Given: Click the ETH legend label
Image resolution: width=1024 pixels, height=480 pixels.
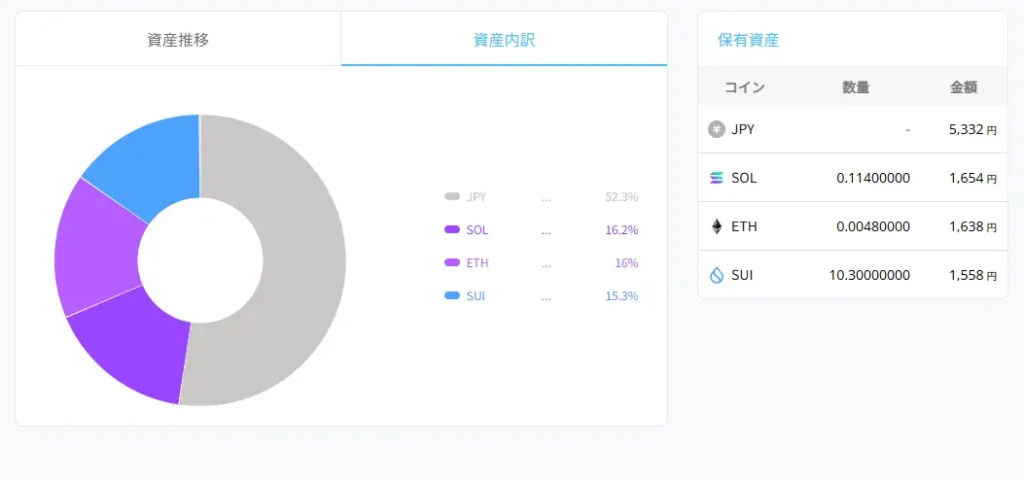Looking at the screenshot, I should (x=477, y=263).
